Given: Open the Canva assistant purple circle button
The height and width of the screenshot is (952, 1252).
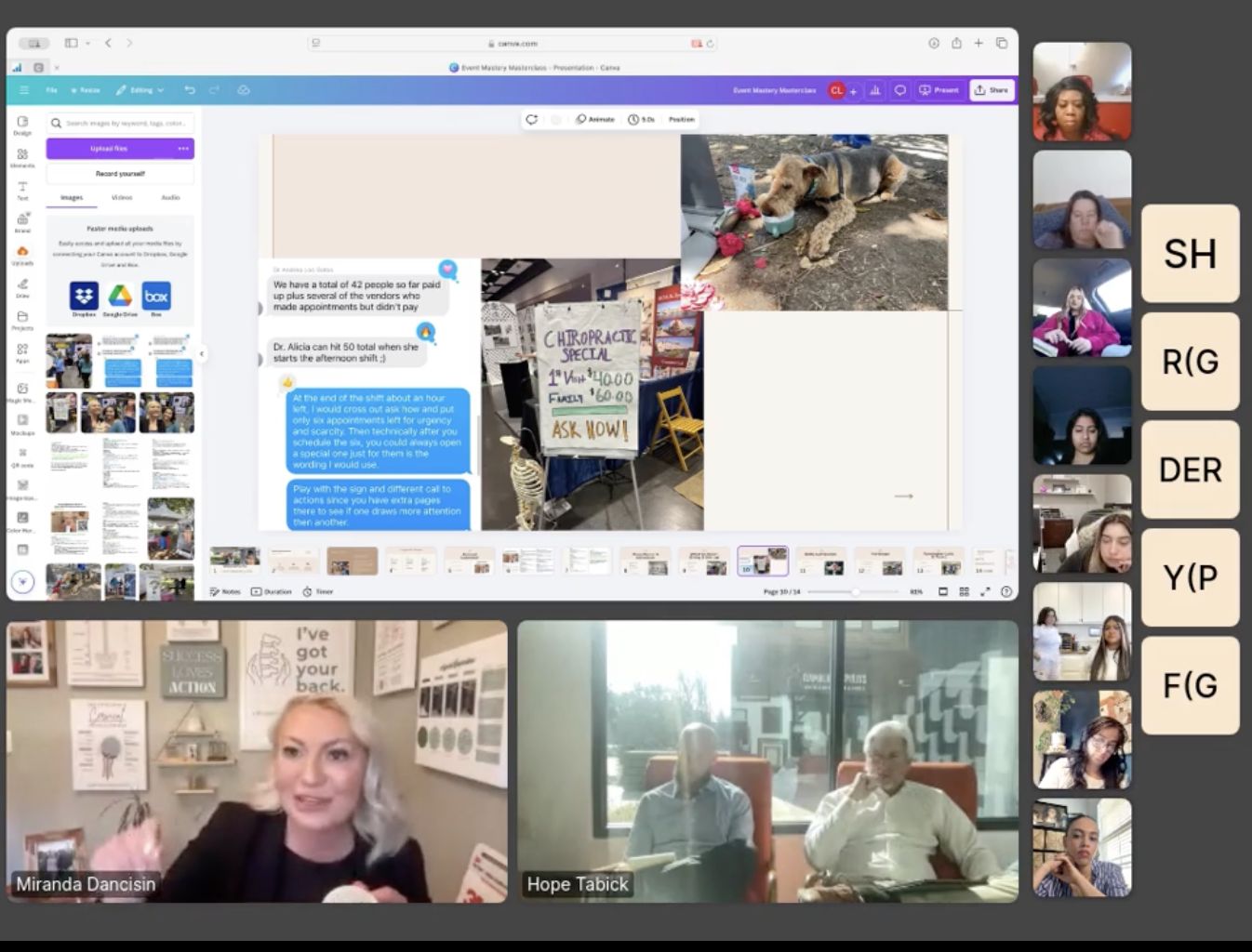Looking at the screenshot, I should (x=23, y=582).
